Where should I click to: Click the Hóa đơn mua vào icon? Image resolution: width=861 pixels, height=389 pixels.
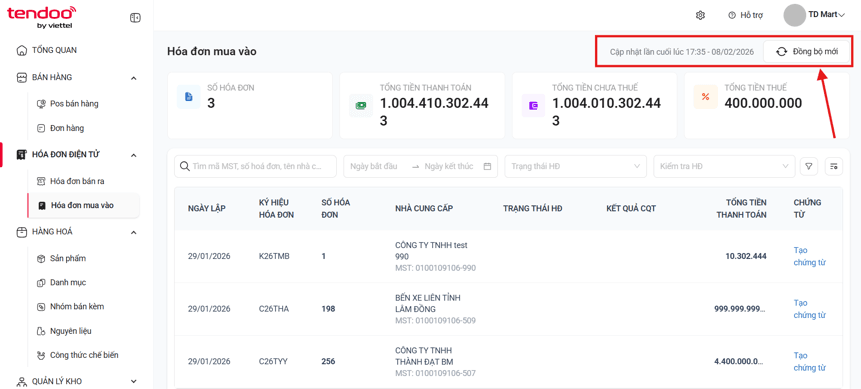tap(41, 205)
